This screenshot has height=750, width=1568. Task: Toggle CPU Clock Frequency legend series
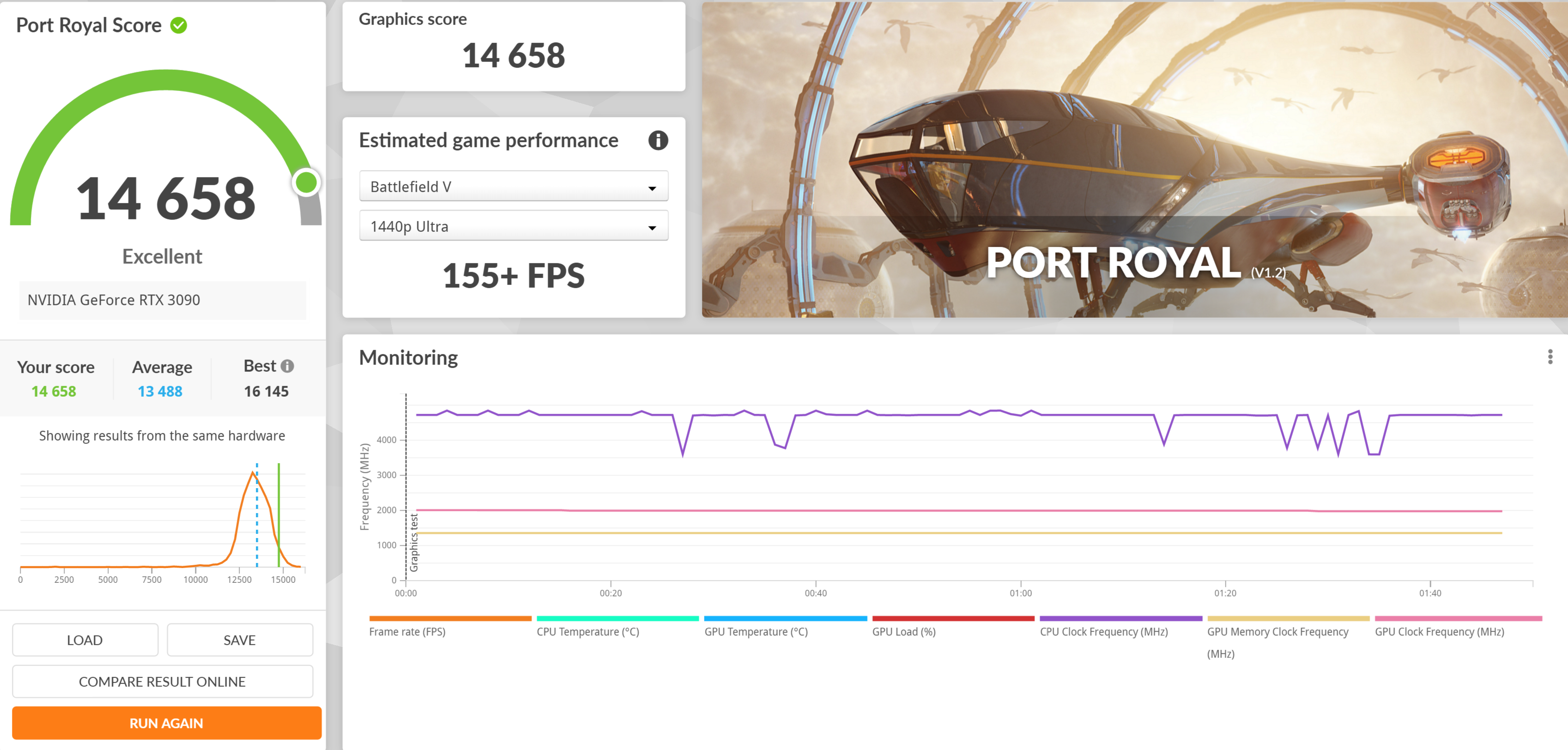(1103, 631)
